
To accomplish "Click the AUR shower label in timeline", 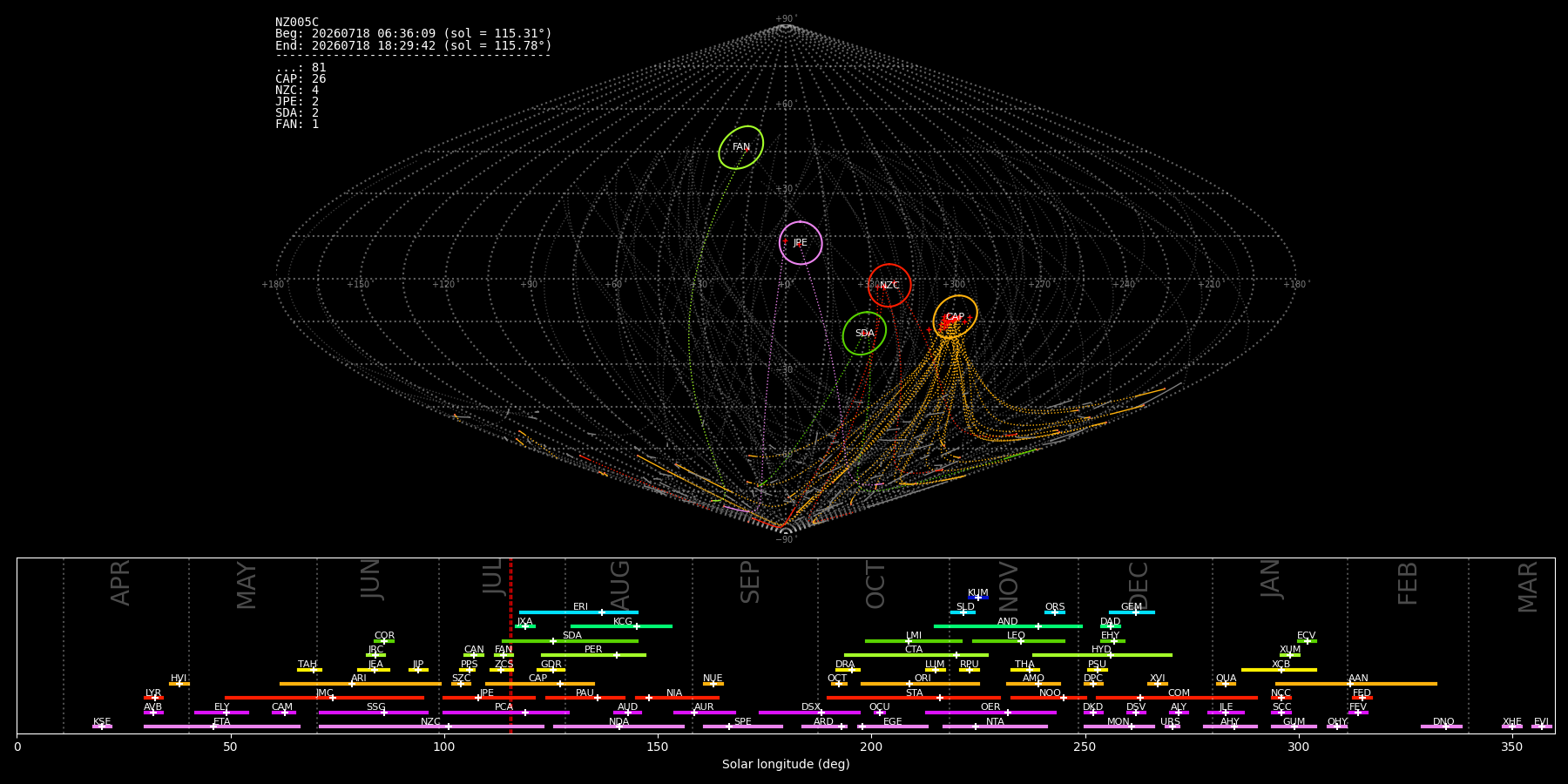I will tap(705, 707).
